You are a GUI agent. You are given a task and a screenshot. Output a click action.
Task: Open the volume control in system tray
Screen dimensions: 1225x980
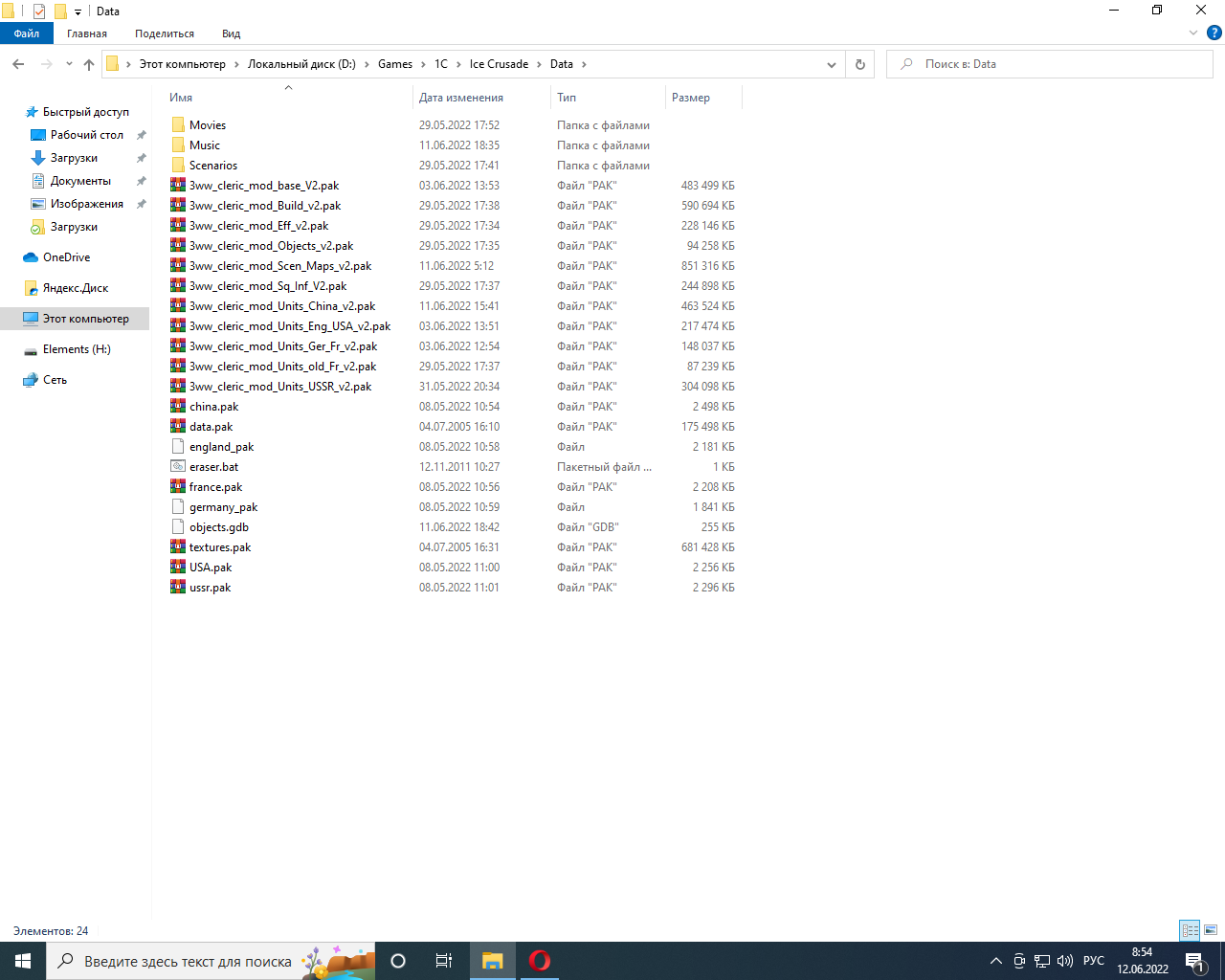click(1065, 961)
